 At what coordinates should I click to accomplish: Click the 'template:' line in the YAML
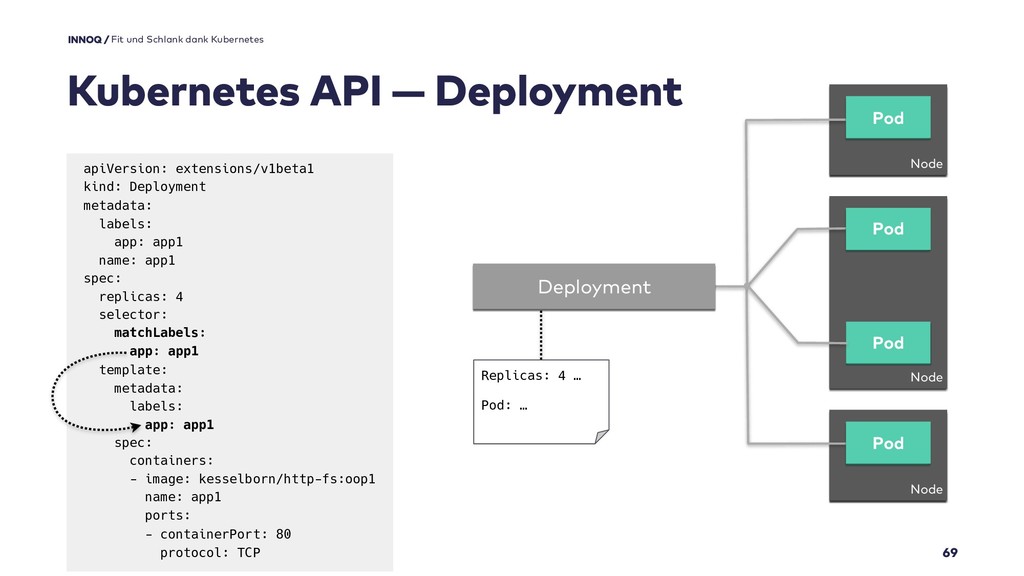133,370
